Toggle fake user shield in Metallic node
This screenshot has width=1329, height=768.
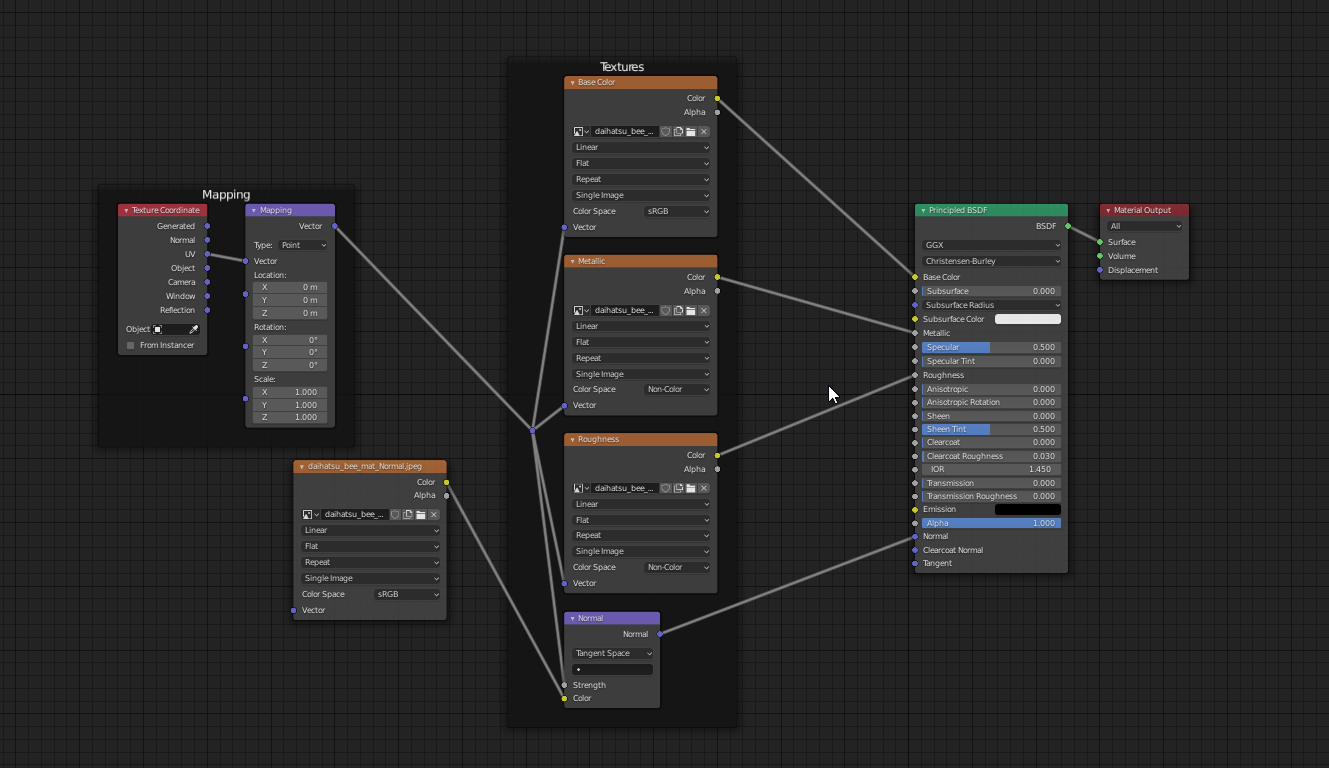pos(665,310)
